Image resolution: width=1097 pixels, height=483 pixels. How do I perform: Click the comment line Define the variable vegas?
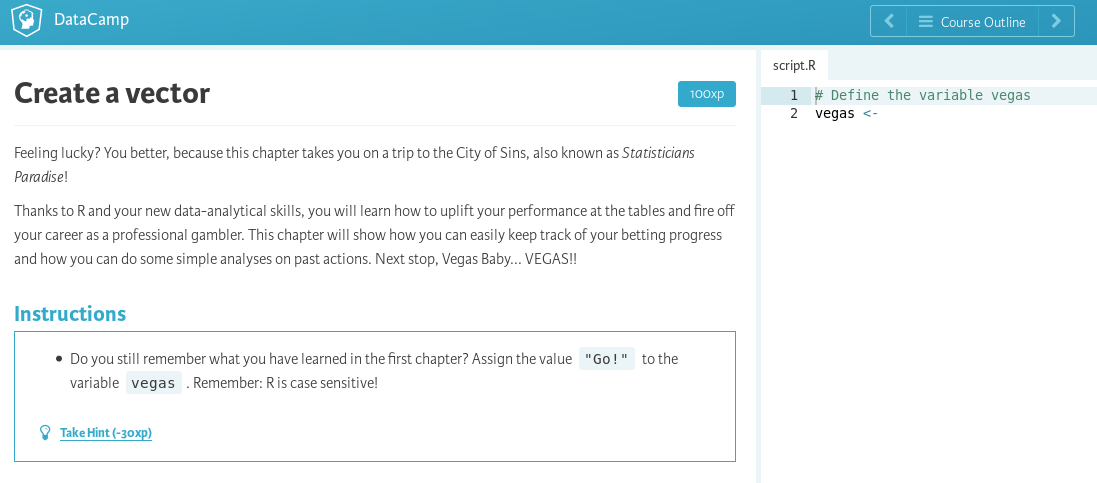[x=923, y=95]
